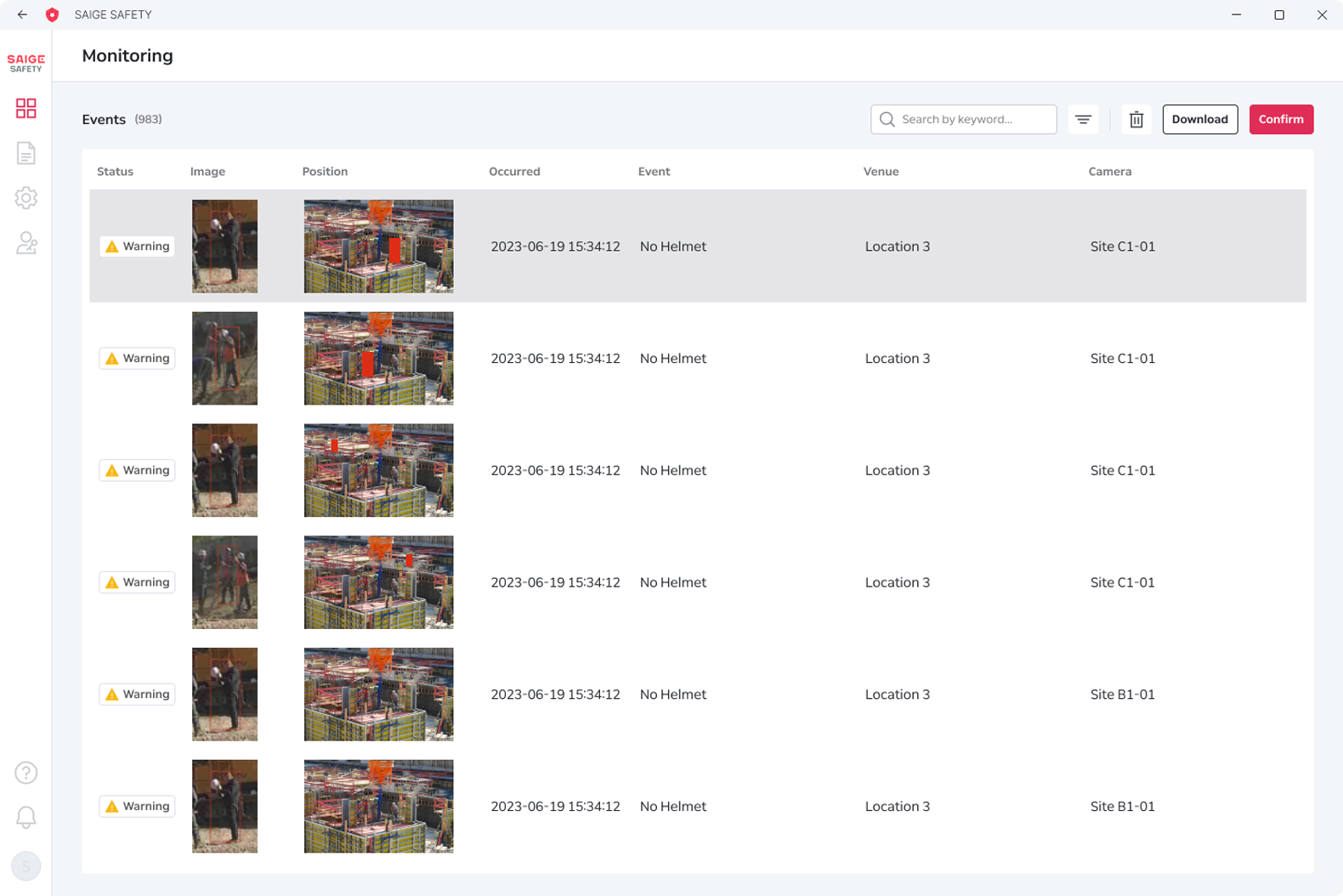Open first row site position thumbnail

(x=378, y=247)
